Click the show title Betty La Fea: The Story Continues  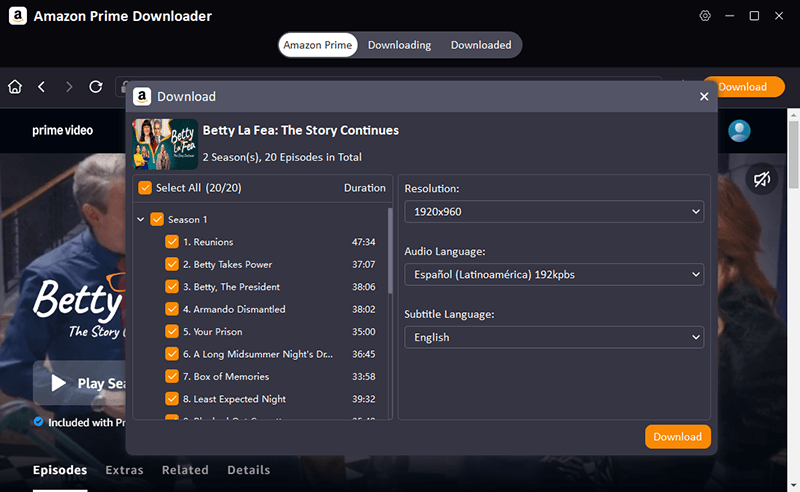pyautogui.click(x=301, y=130)
